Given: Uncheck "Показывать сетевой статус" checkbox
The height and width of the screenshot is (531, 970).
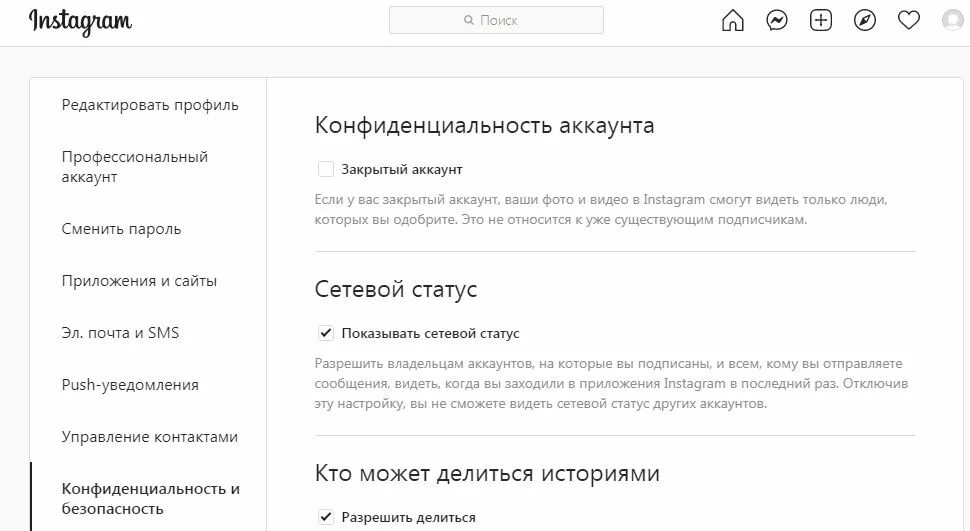Looking at the screenshot, I should coord(325,333).
